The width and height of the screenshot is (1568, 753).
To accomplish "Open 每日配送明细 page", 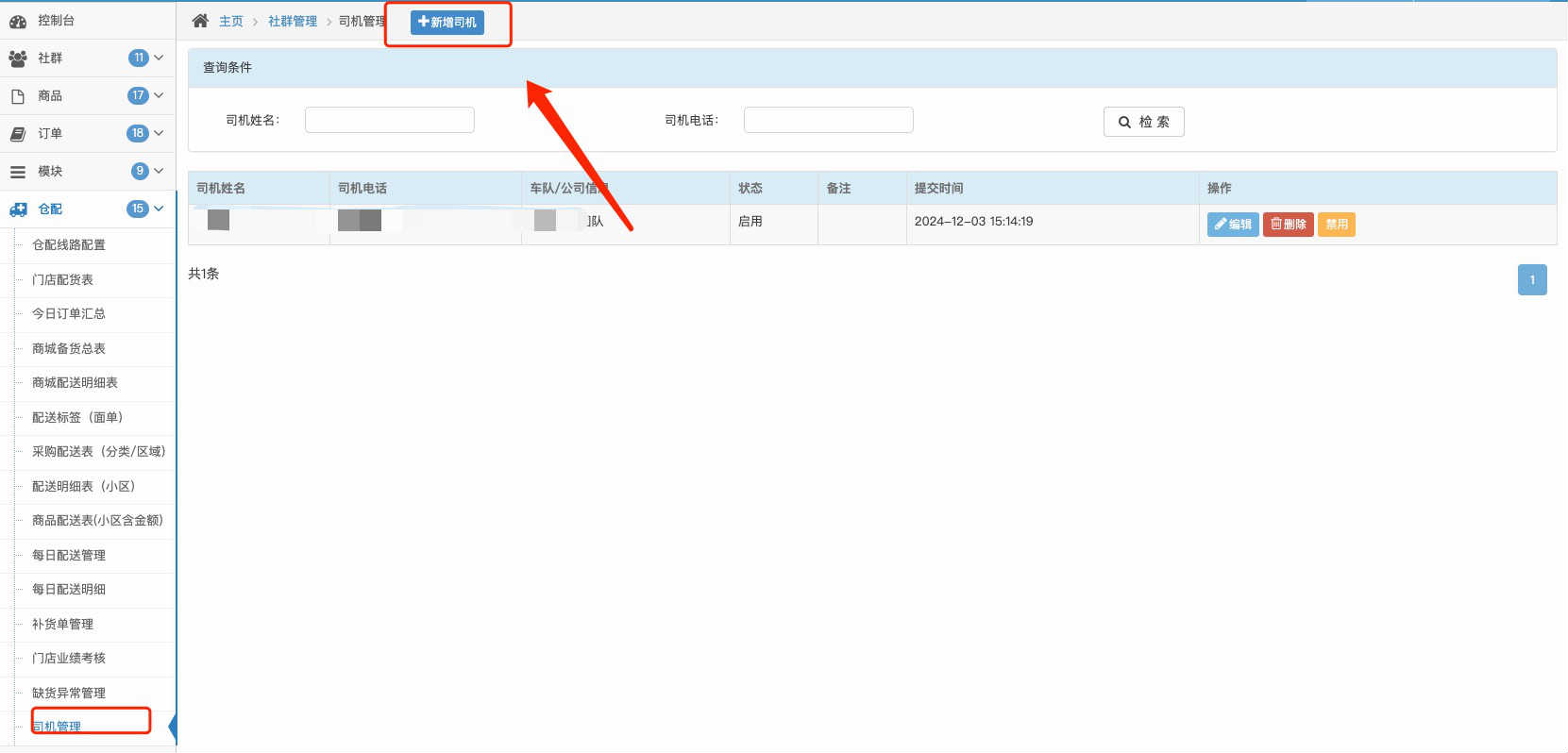I will point(69,590).
